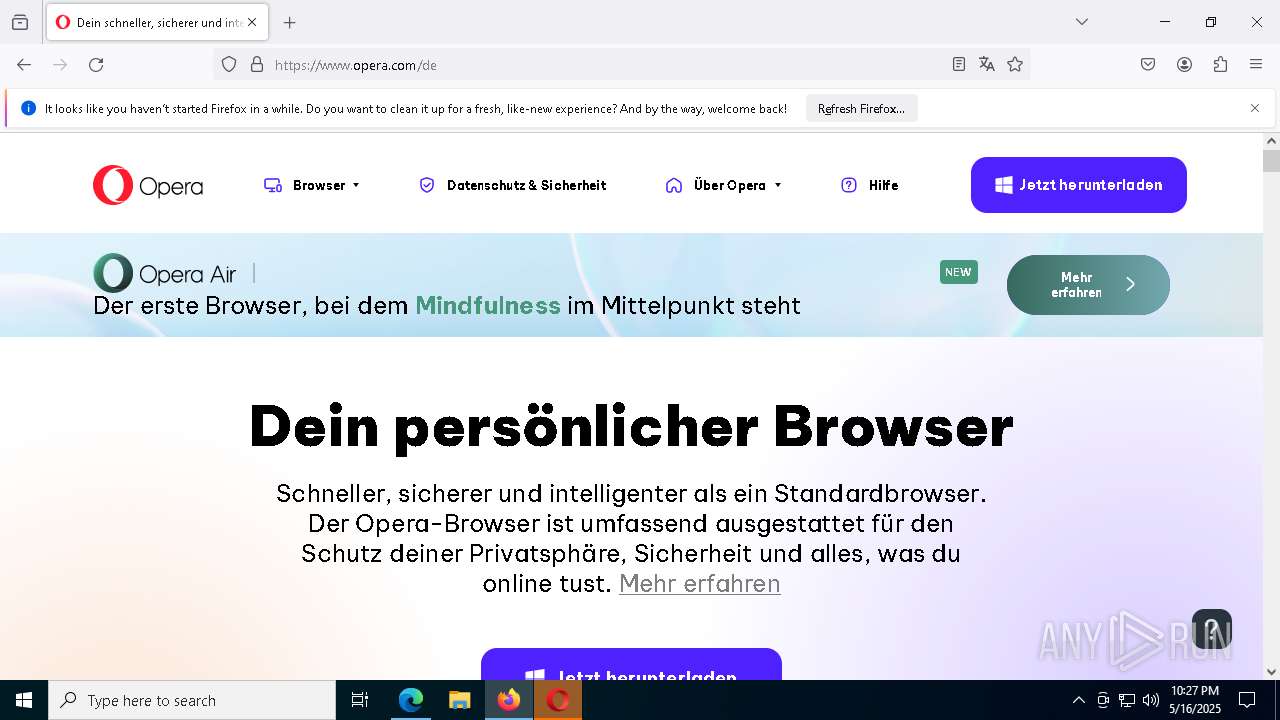Screen dimensions: 1280x720
Task: Select the Opera page tab
Action: tap(157, 22)
